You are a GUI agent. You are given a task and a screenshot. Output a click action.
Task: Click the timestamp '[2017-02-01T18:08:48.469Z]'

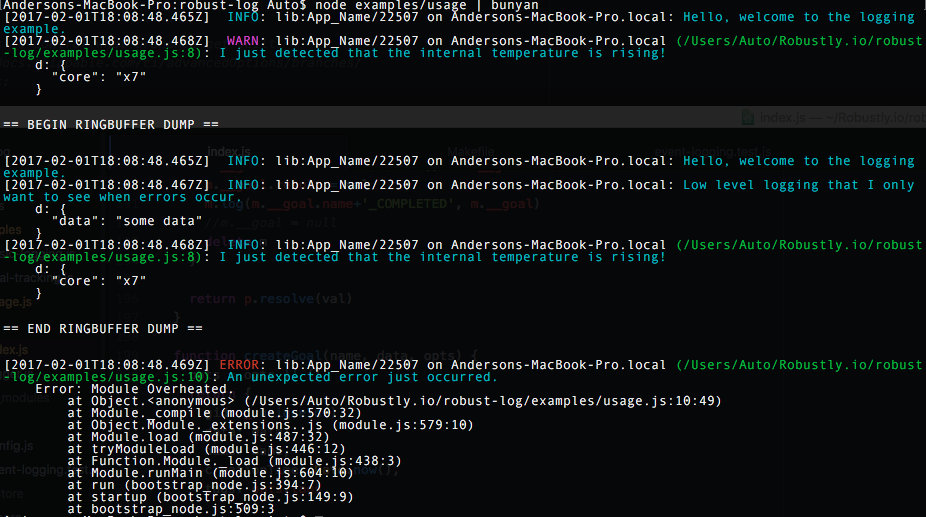click(107, 365)
